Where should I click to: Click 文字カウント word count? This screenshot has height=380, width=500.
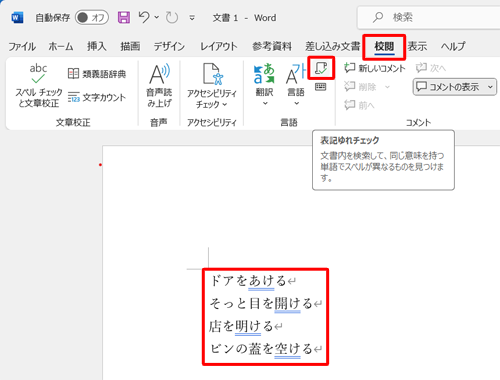coord(97,97)
